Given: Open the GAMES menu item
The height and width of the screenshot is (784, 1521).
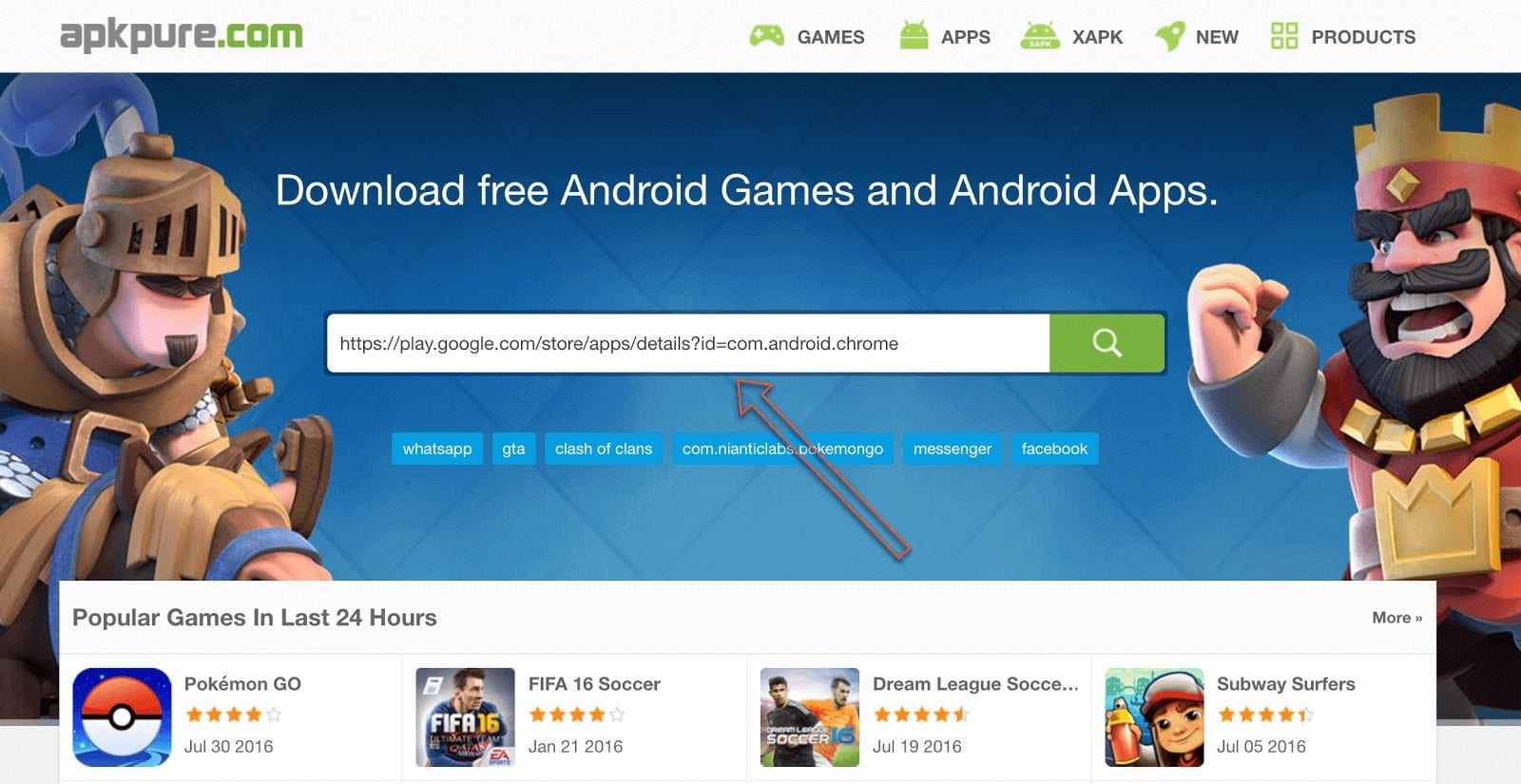Looking at the screenshot, I should point(831,37).
